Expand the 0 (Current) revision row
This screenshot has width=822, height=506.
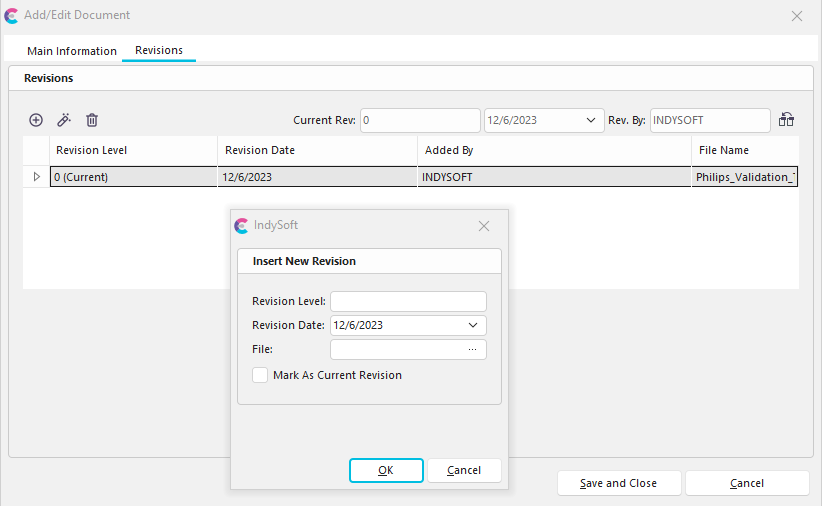[x=37, y=177]
